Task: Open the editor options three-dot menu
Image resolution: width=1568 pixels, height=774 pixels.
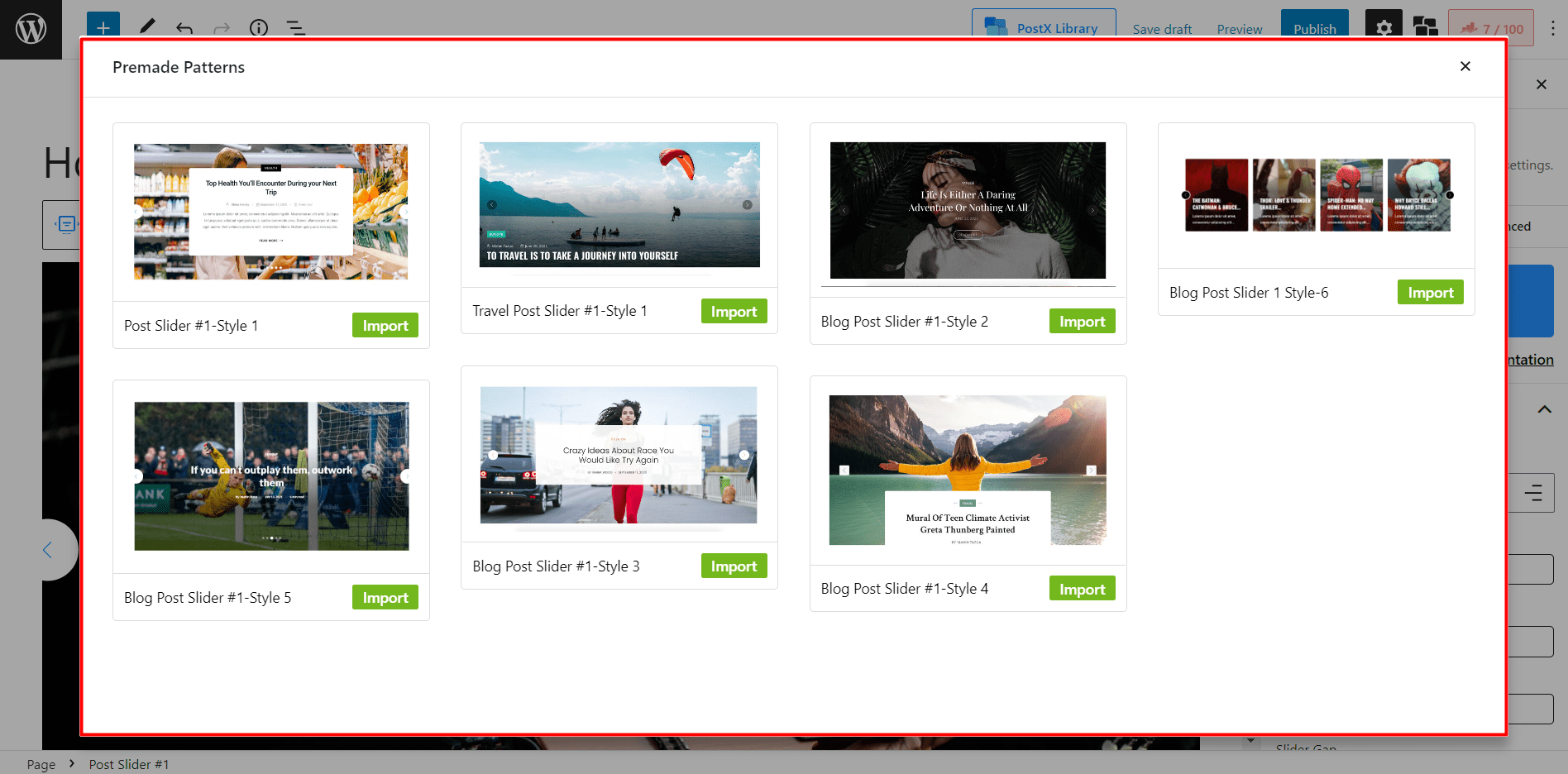Action: pyautogui.click(x=1551, y=29)
